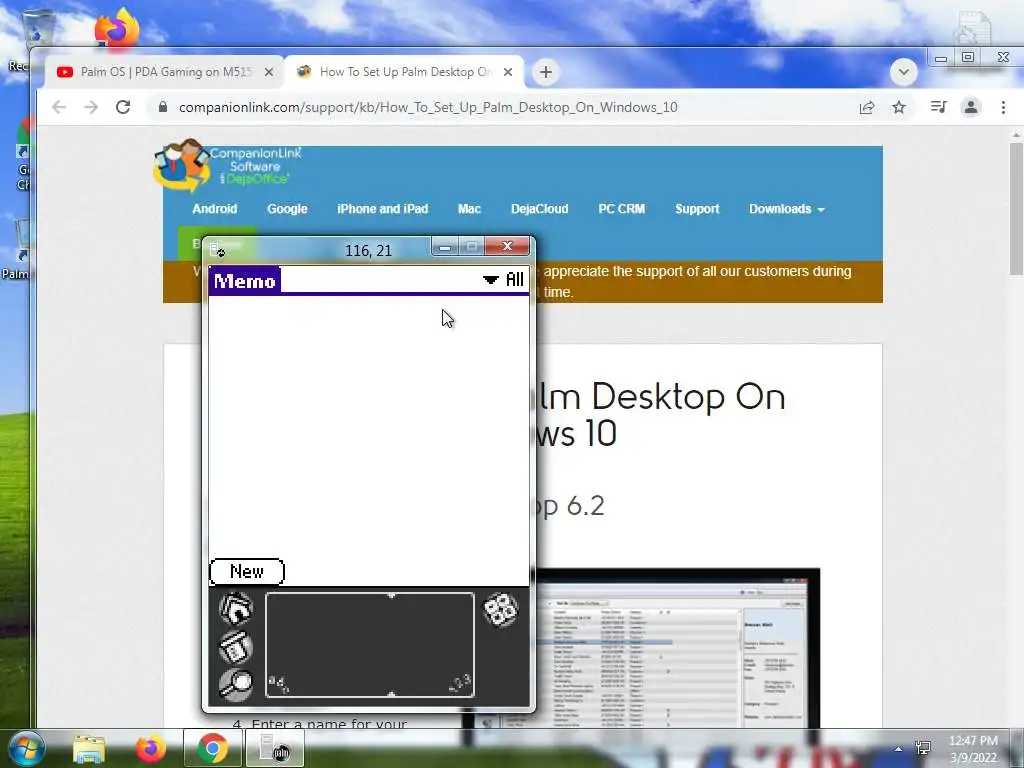Click the page vertical scrollbar thumb

pyautogui.click(x=1016, y=209)
